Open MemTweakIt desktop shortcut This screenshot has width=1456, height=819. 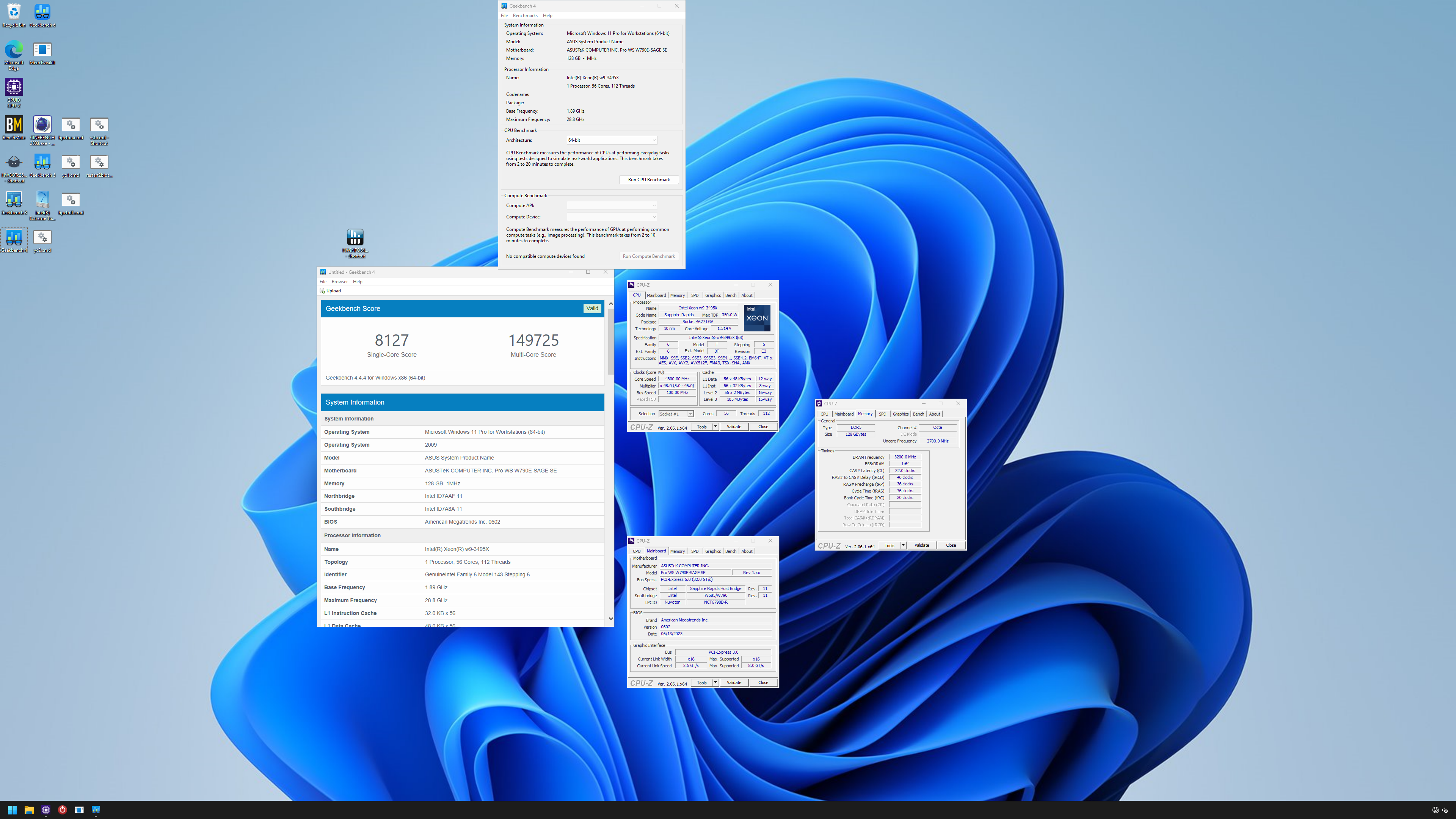coord(42,53)
